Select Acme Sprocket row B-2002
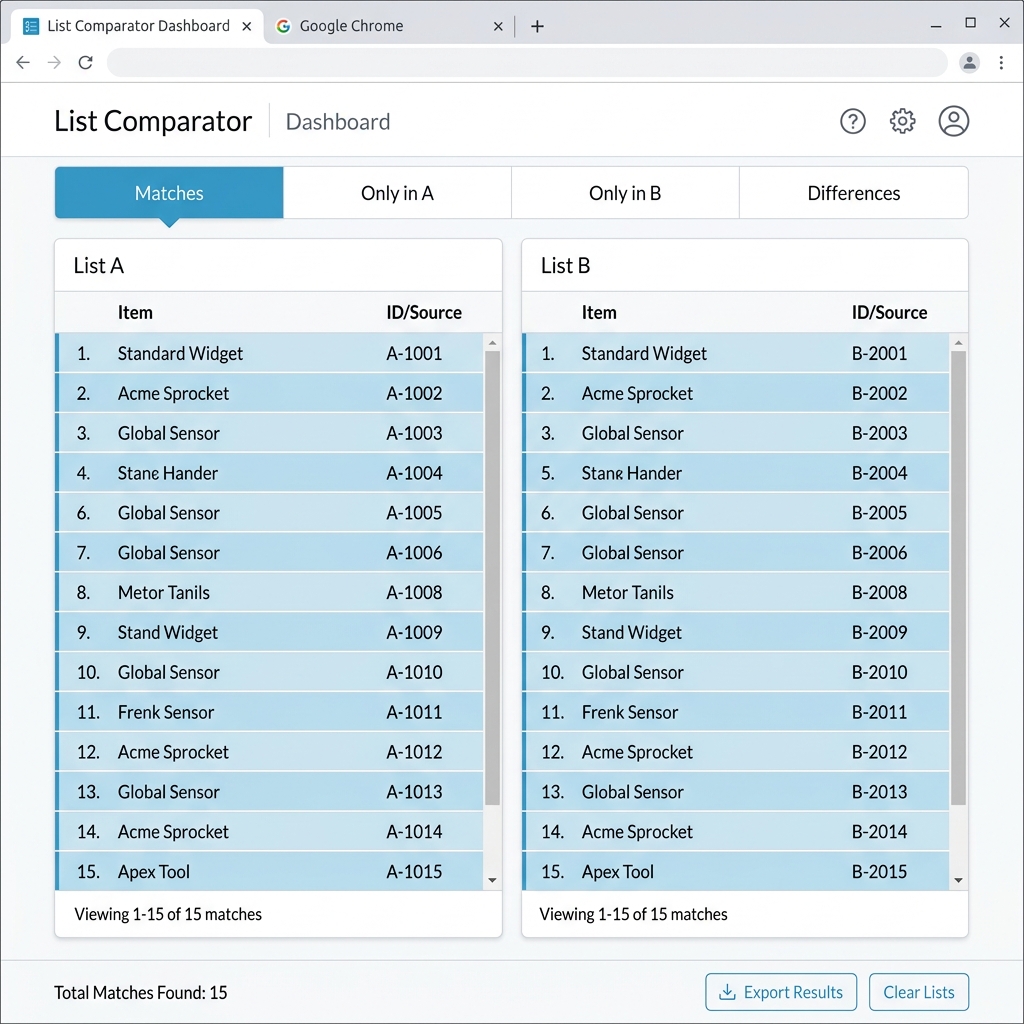Image resolution: width=1024 pixels, height=1024 pixels. [735, 393]
